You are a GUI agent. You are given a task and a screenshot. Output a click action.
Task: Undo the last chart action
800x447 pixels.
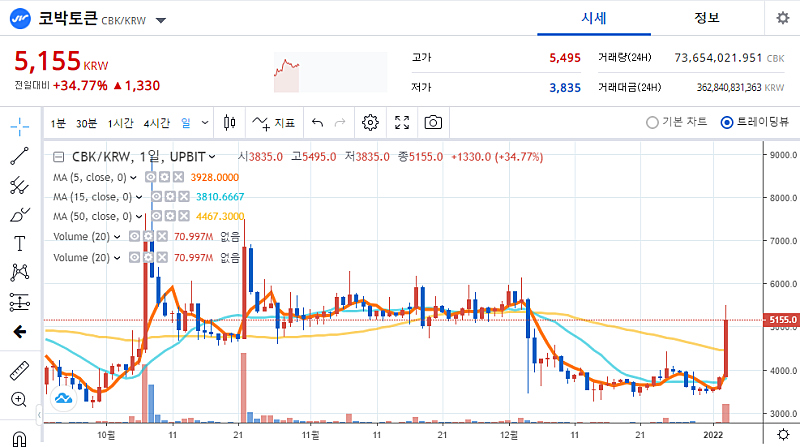click(x=317, y=122)
